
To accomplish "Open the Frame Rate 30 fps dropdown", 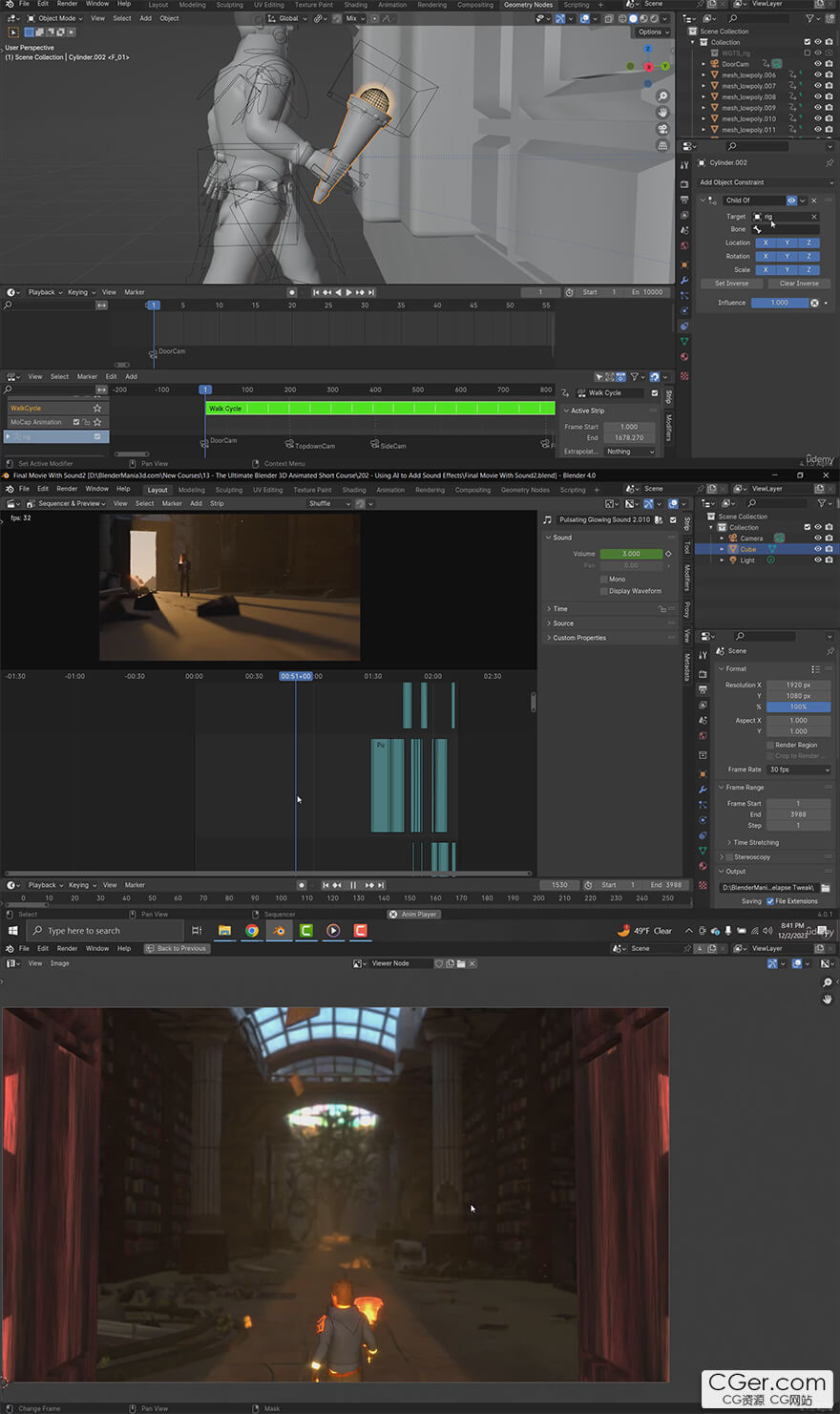I will click(798, 770).
